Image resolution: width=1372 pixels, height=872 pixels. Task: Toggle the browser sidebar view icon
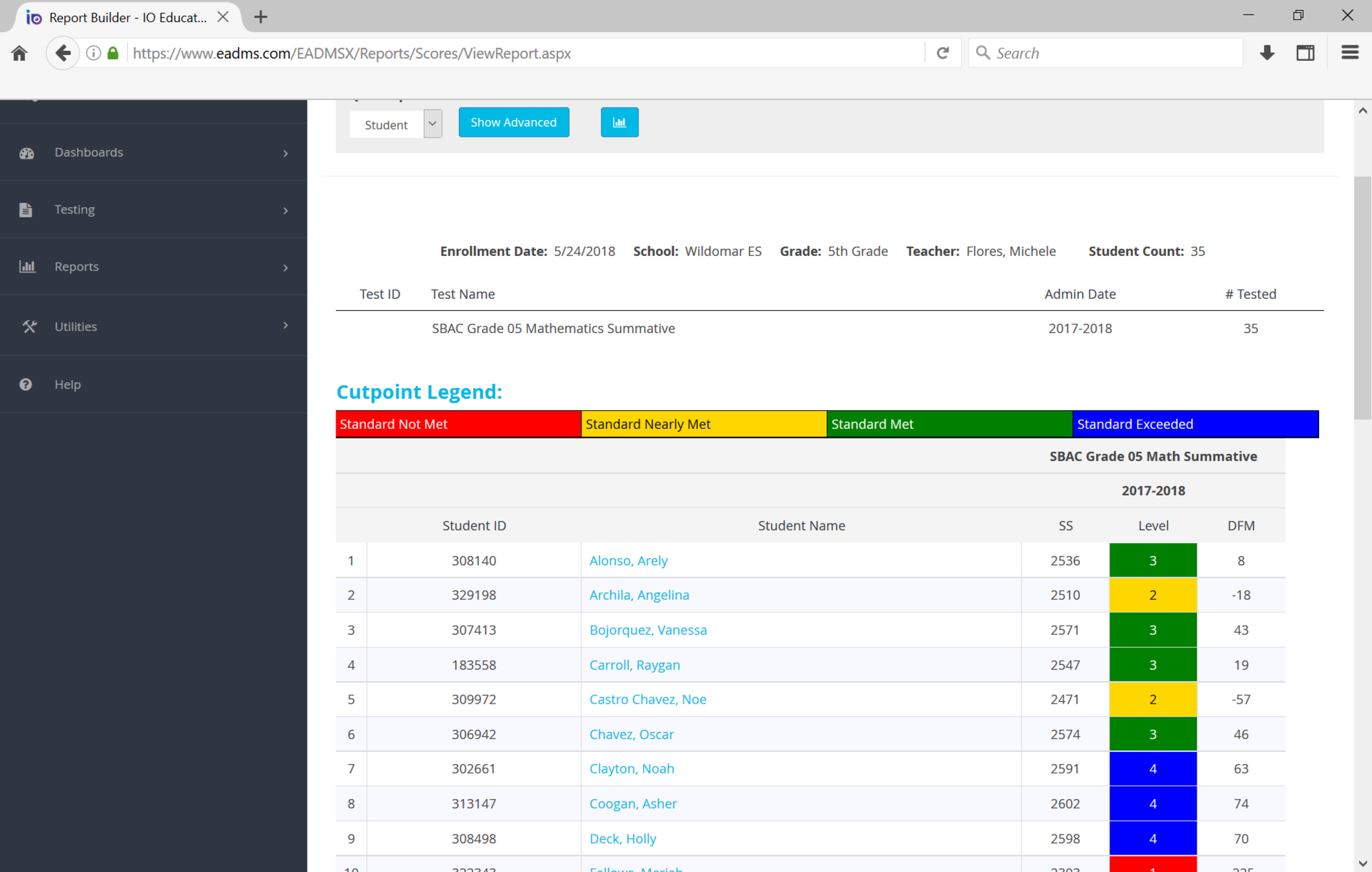1305,53
